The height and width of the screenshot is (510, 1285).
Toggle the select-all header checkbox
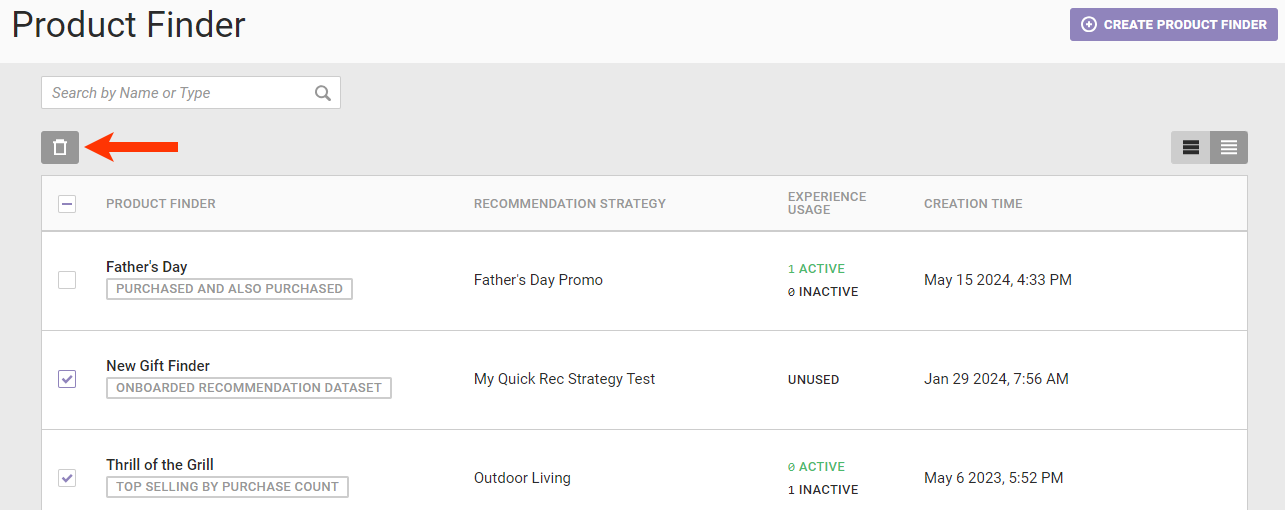67,204
